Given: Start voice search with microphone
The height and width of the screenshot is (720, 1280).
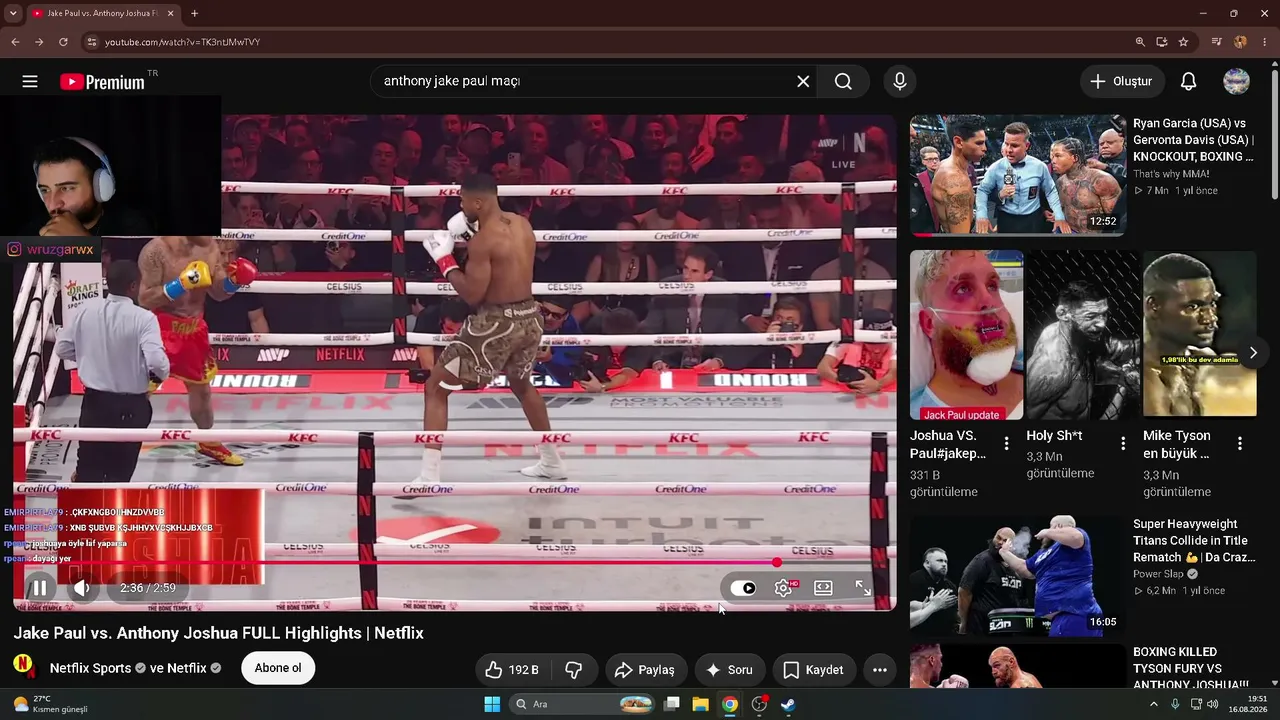Looking at the screenshot, I should coord(900,82).
